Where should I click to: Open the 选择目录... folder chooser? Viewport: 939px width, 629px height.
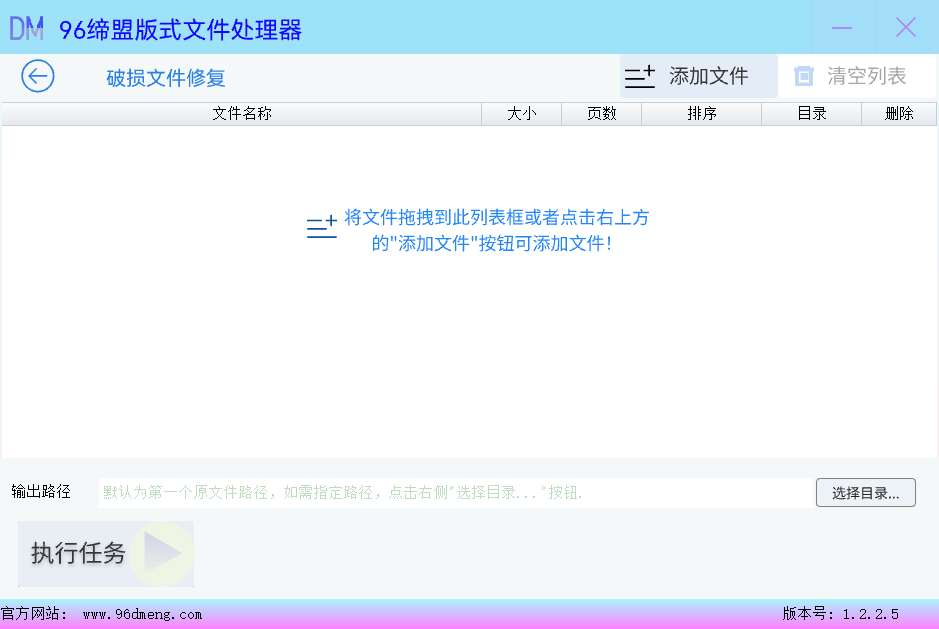865,492
